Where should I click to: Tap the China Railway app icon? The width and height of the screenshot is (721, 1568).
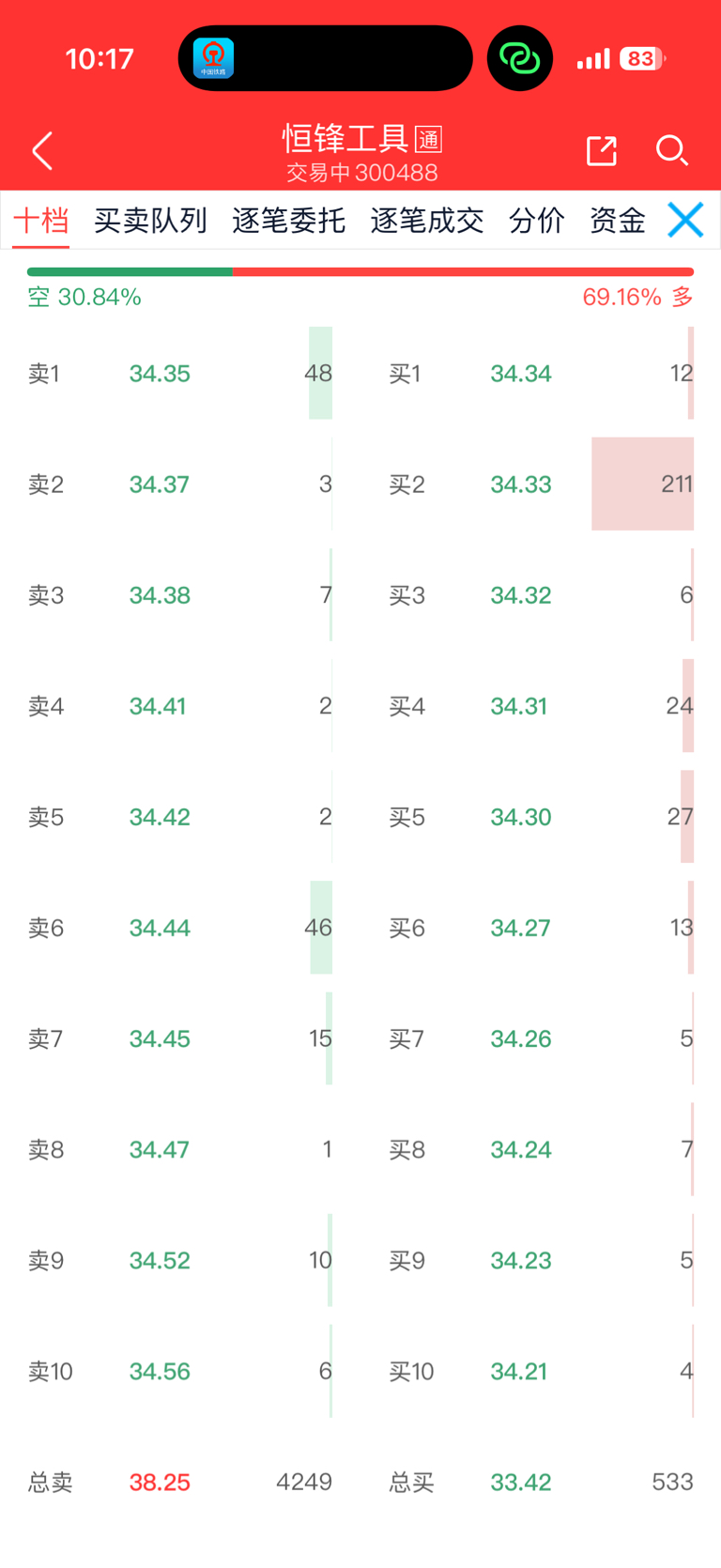pyautogui.click(x=214, y=58)
